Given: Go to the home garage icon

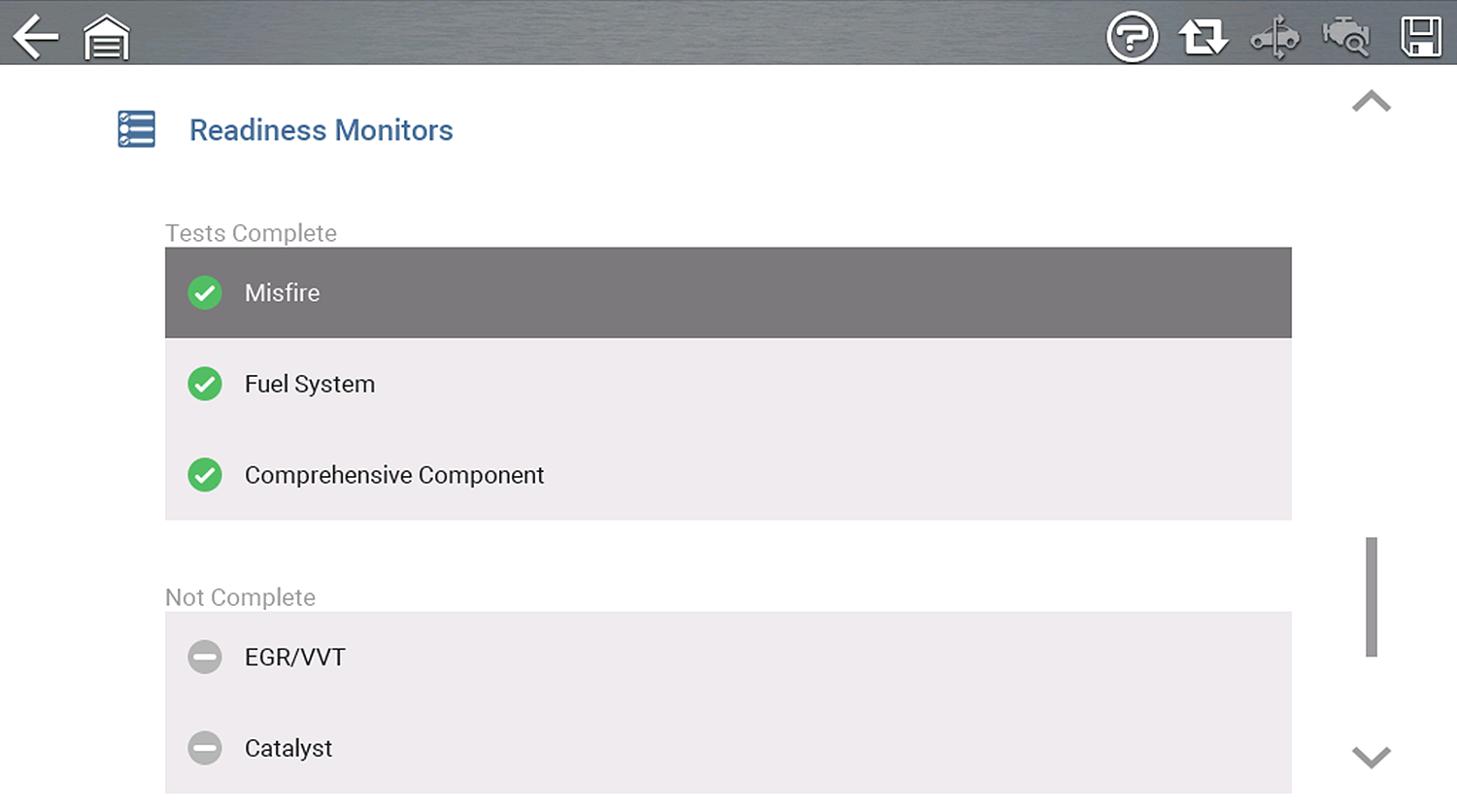Looking at the screenshot, I should [x=106, y=39].
